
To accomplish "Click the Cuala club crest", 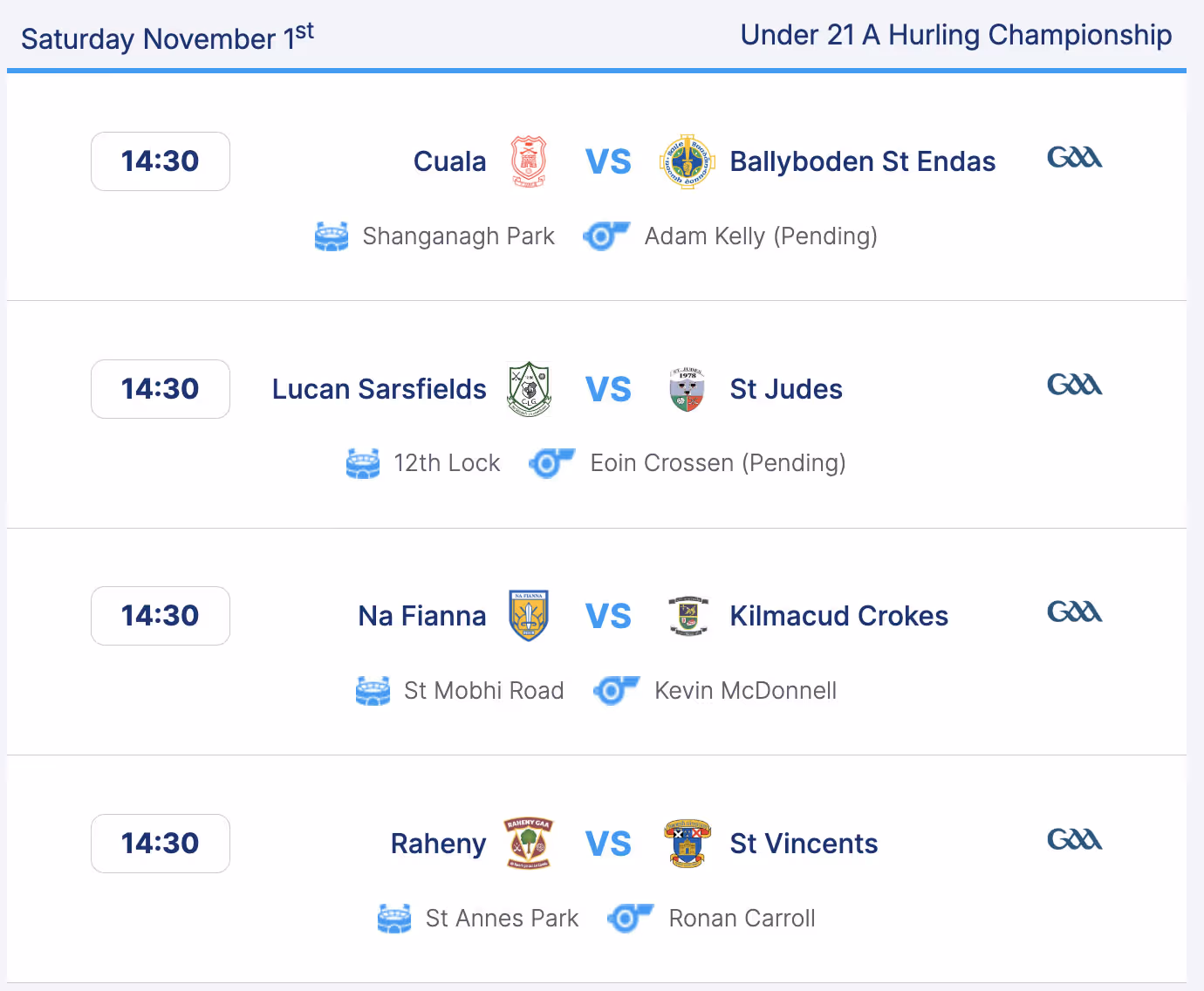I will tap(528, 161).
